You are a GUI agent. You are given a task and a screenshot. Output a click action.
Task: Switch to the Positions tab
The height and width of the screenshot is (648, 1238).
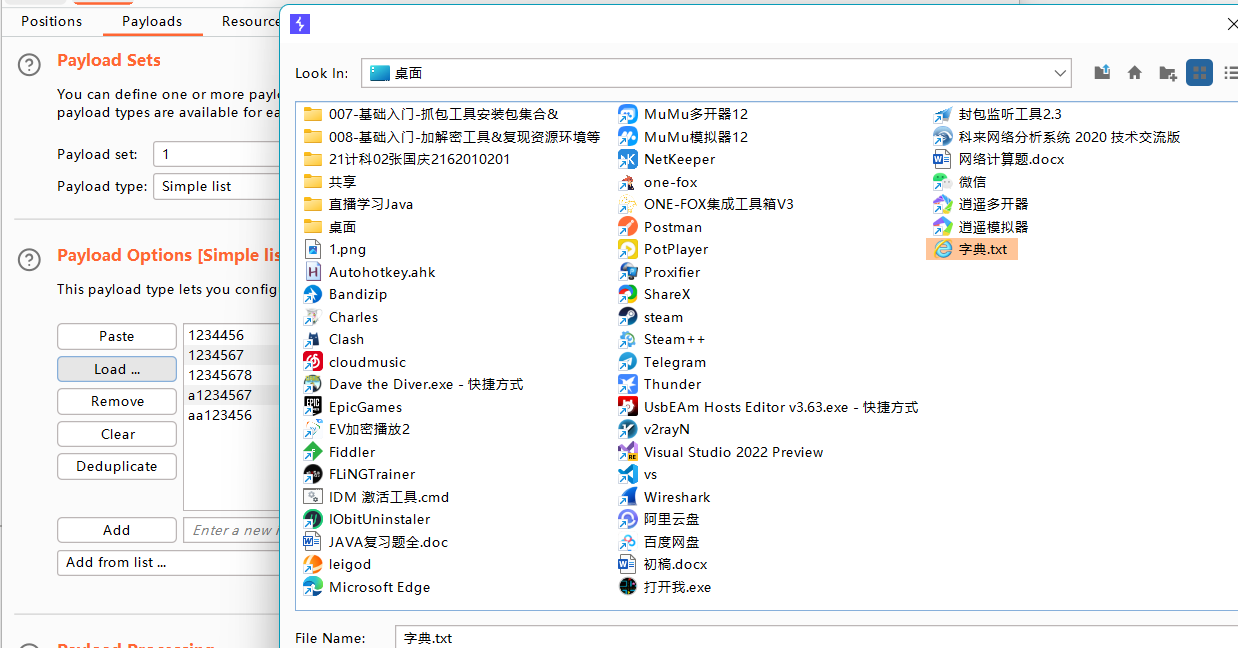52,21
